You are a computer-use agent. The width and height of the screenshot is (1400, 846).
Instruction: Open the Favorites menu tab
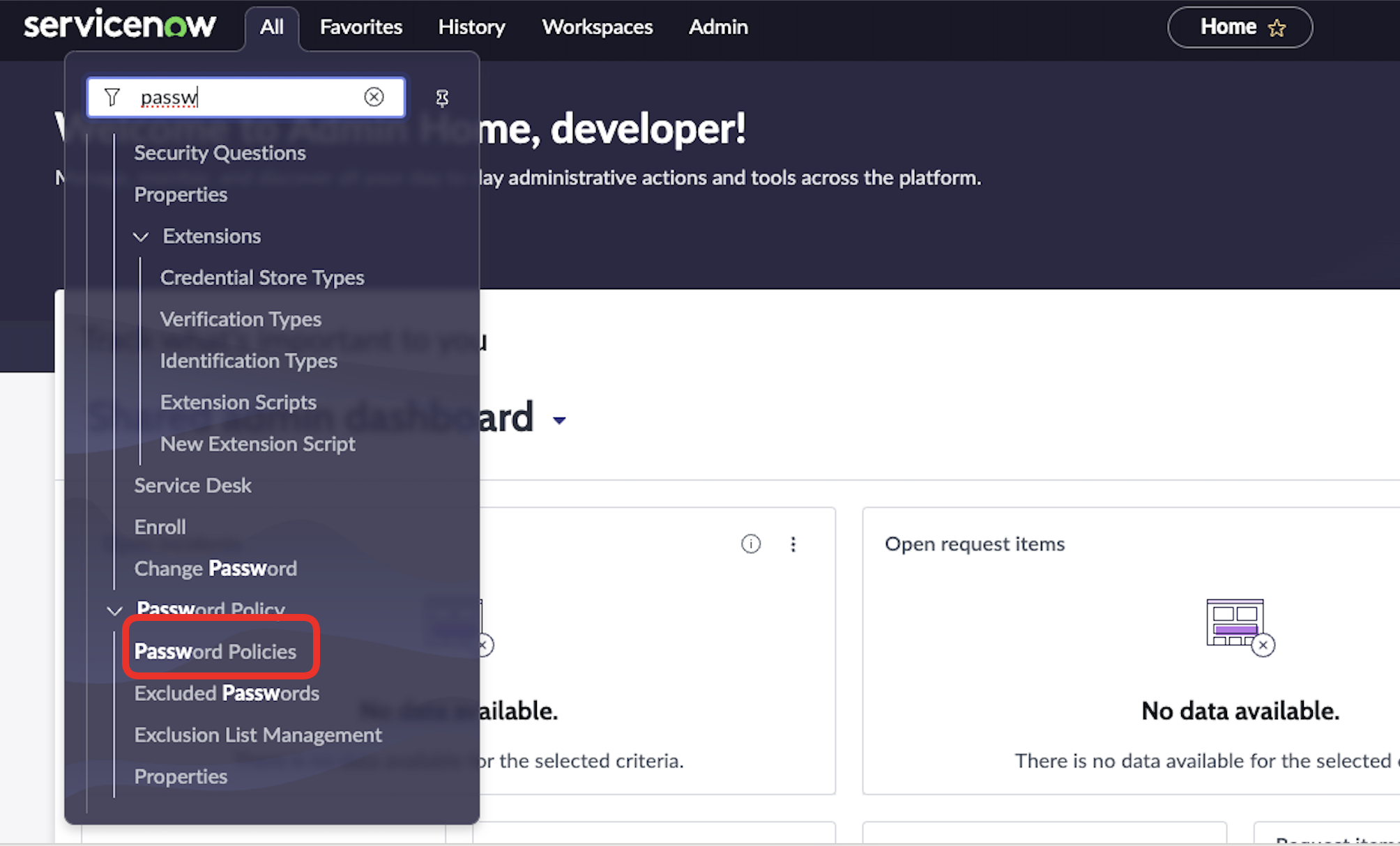pyautogui.click(x=360, y=27)
